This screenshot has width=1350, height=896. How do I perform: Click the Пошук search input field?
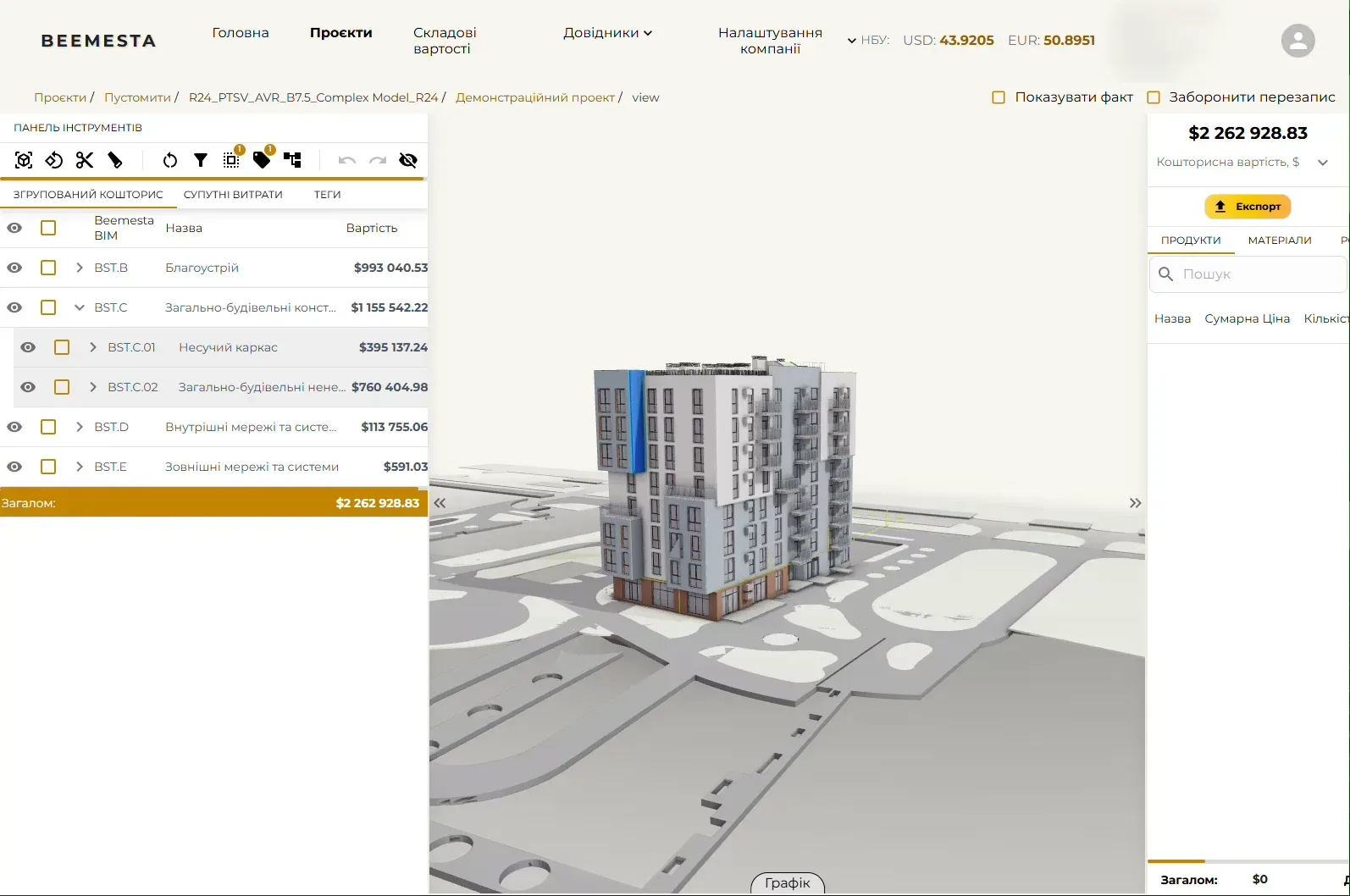1248,274
